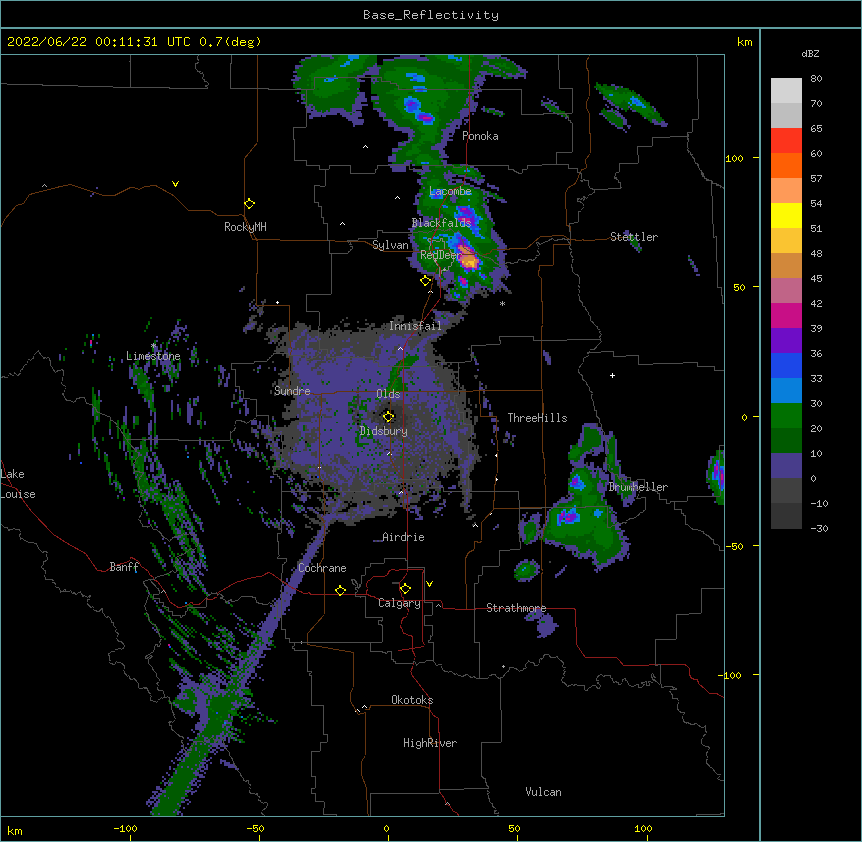Click the 80 value in the dBZ legend
The height and width of the screenshot is (842, 862).
click(x=816, y=79)
